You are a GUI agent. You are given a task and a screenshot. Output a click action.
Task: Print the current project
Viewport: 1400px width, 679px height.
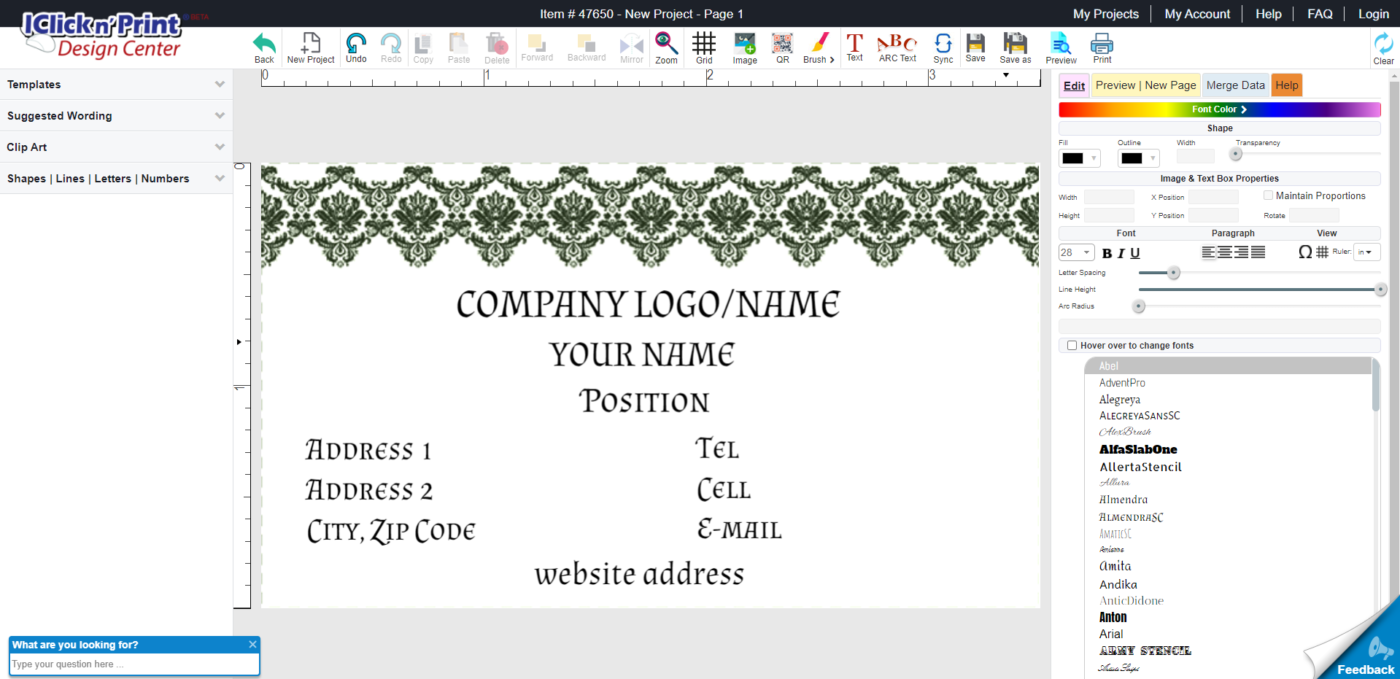coord(1100,47)
